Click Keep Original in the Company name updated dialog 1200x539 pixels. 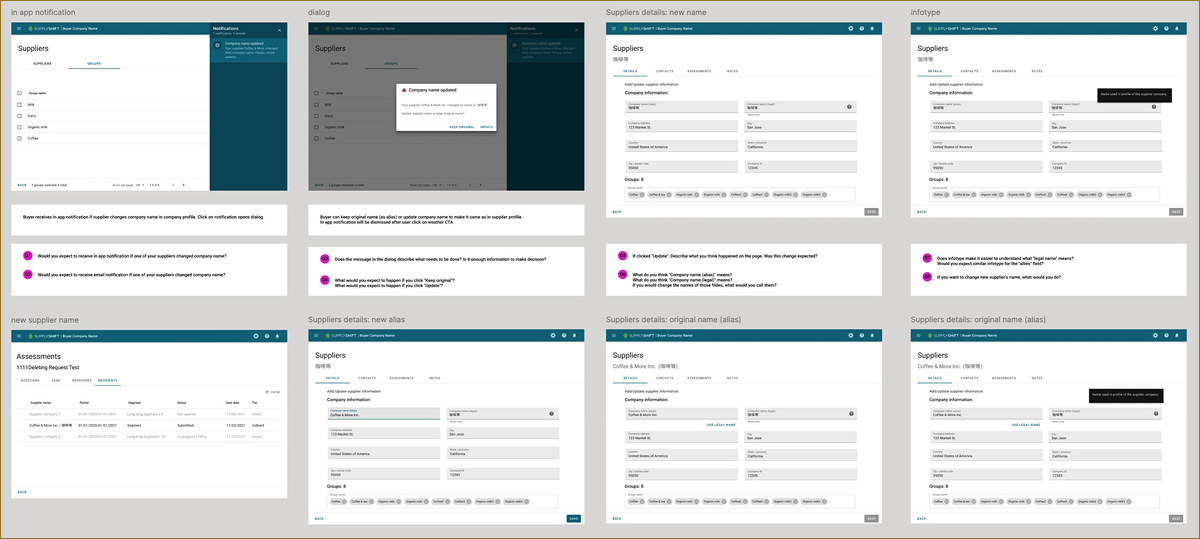[461, 127]
